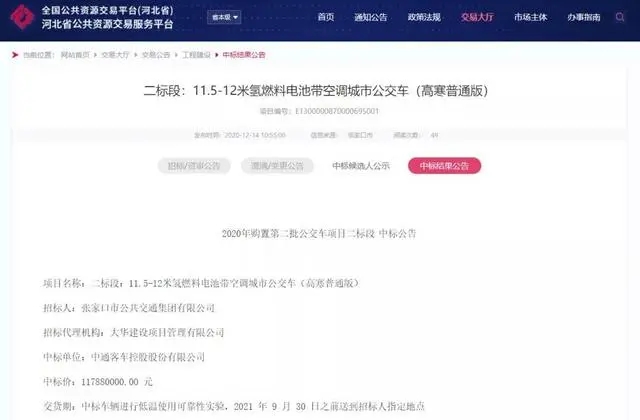The height and width of the screenshot is (420, 640).
Task: Click the 交易大厅 breadcrumb link
Action: click(x=115, y=55)
